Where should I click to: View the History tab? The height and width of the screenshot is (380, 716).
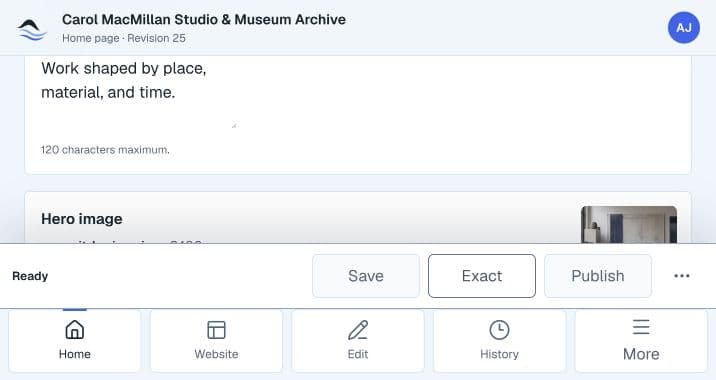tap(500, 340)
